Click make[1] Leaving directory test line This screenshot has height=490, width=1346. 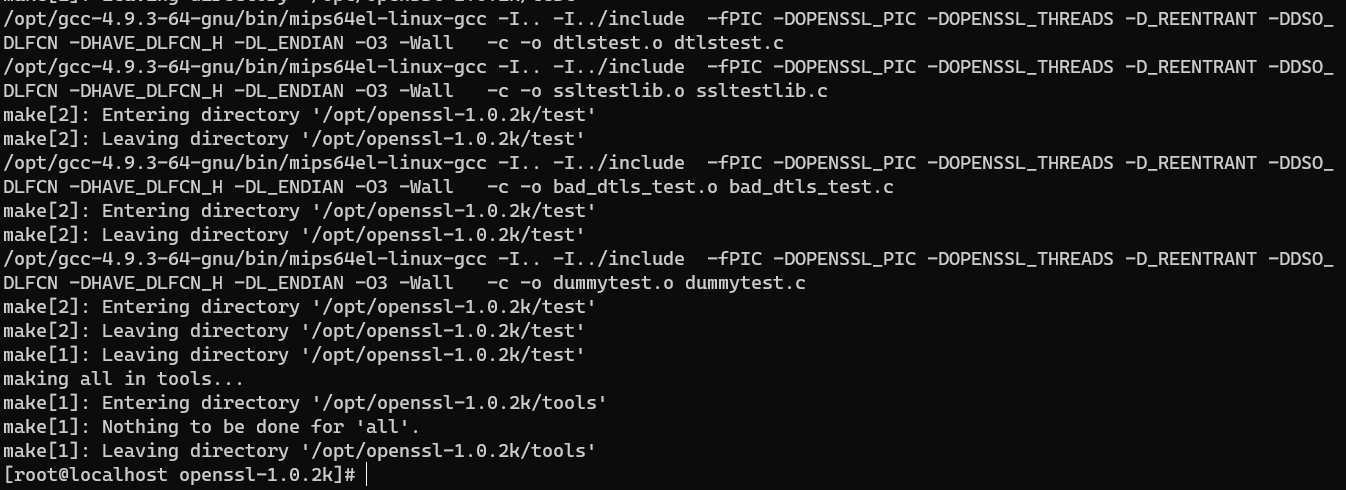(294, 355)
